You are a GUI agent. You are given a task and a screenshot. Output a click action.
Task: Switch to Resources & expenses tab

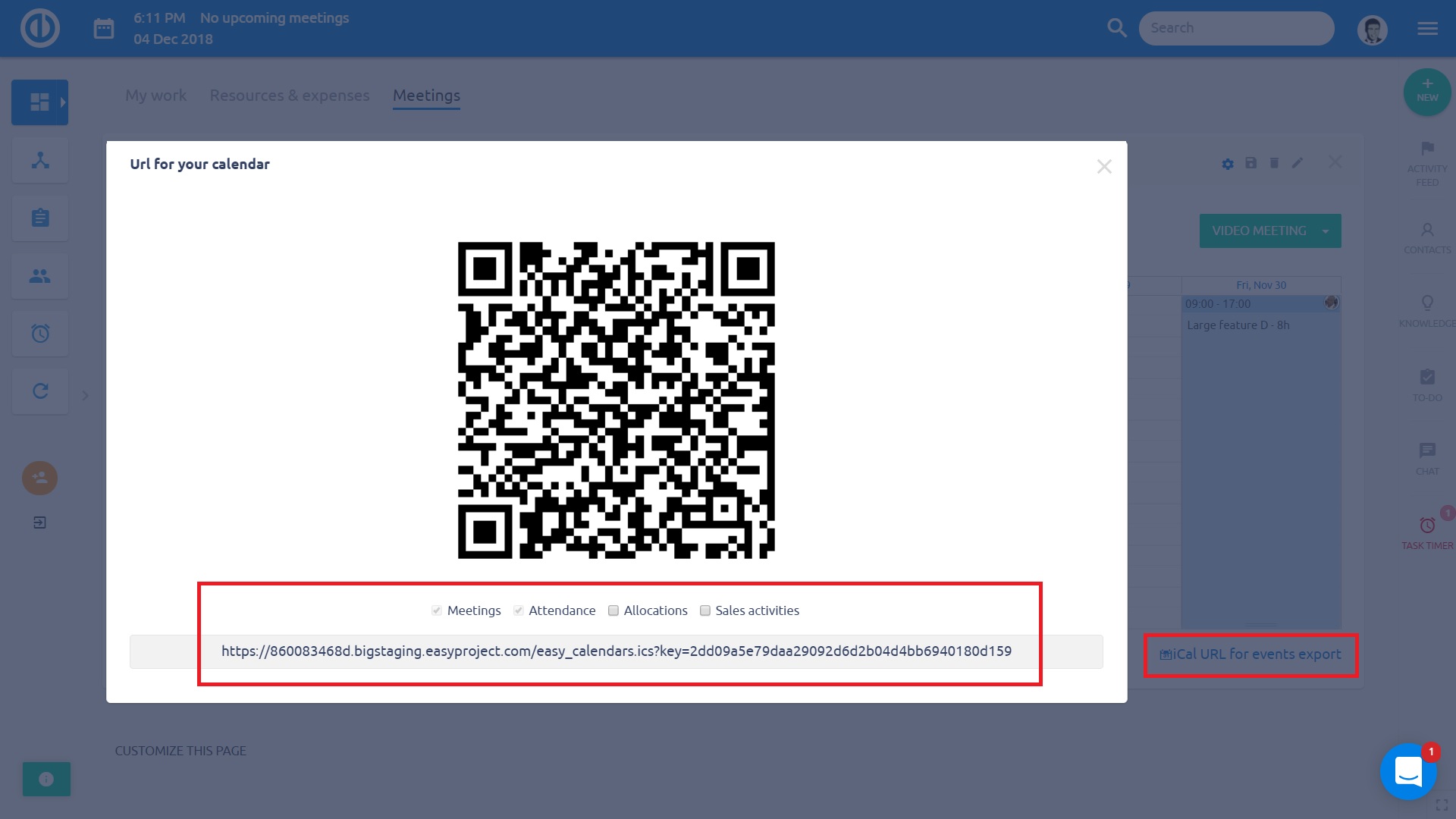click(290, 96)
